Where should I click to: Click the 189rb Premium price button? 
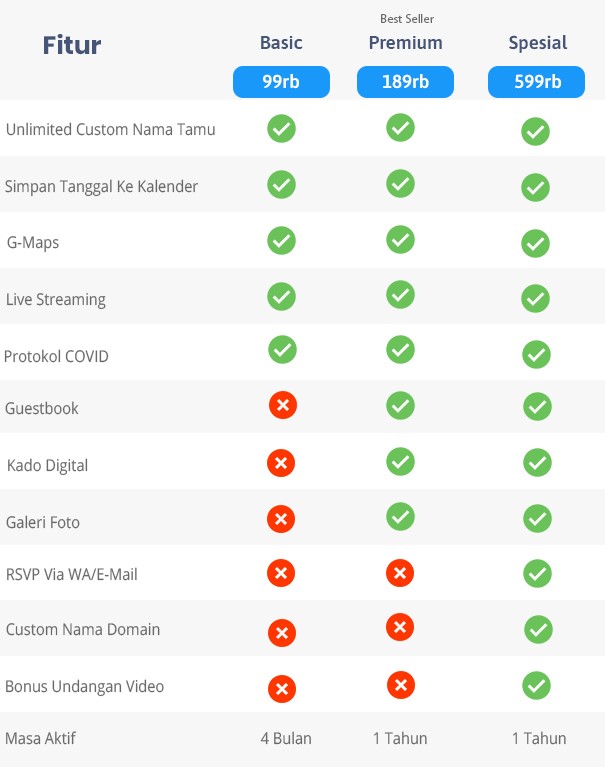click(x=405, y=82)
